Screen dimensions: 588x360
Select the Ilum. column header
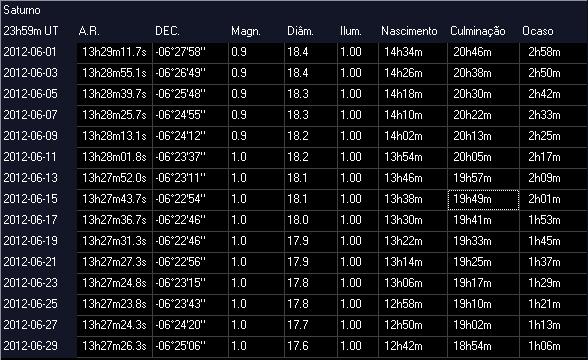pos(351,31)
